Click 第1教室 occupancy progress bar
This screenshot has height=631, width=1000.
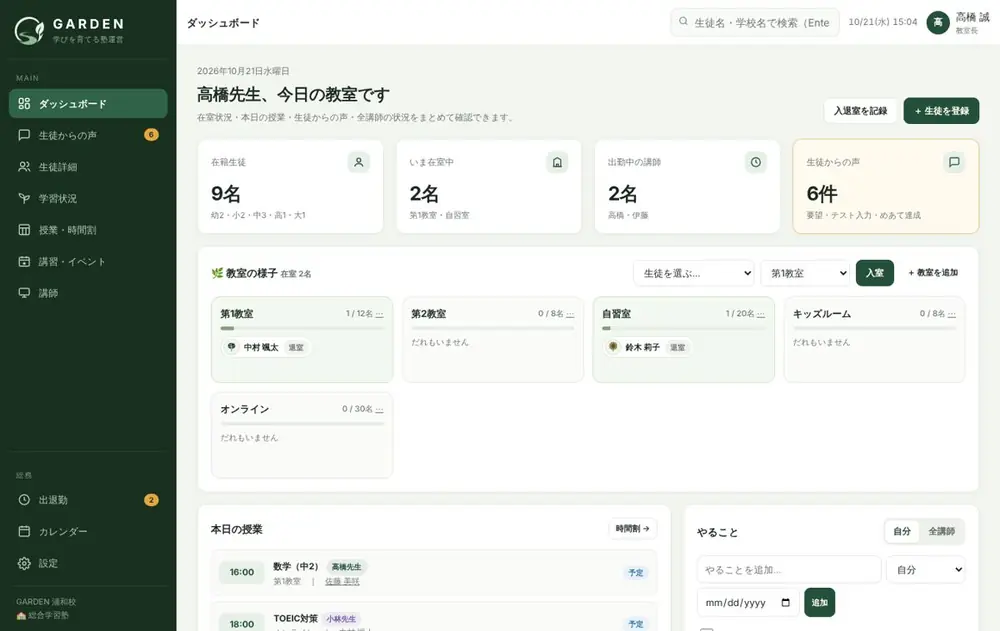(x=302, y=328)
